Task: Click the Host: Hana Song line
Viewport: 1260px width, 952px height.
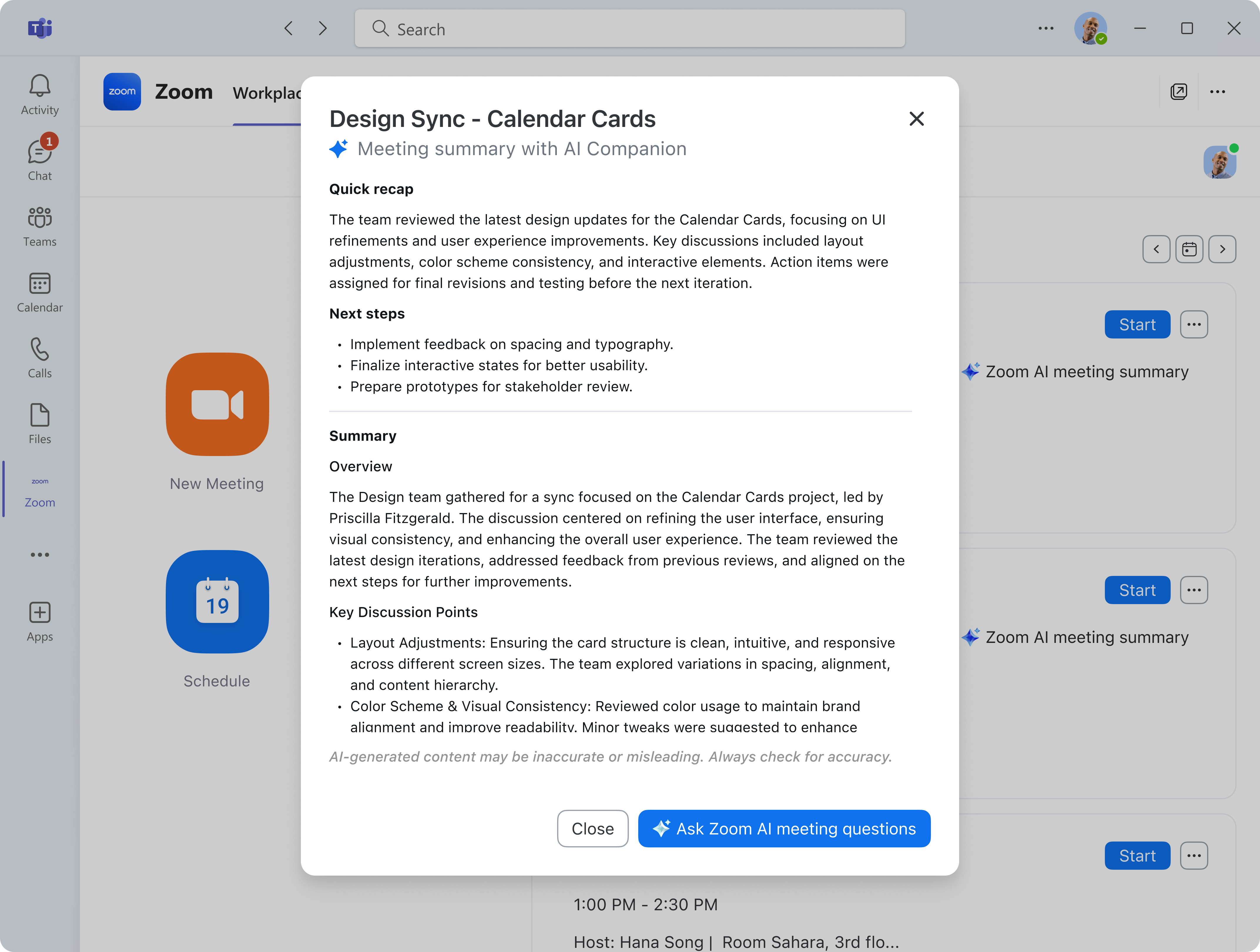Action: pos(737,942)
